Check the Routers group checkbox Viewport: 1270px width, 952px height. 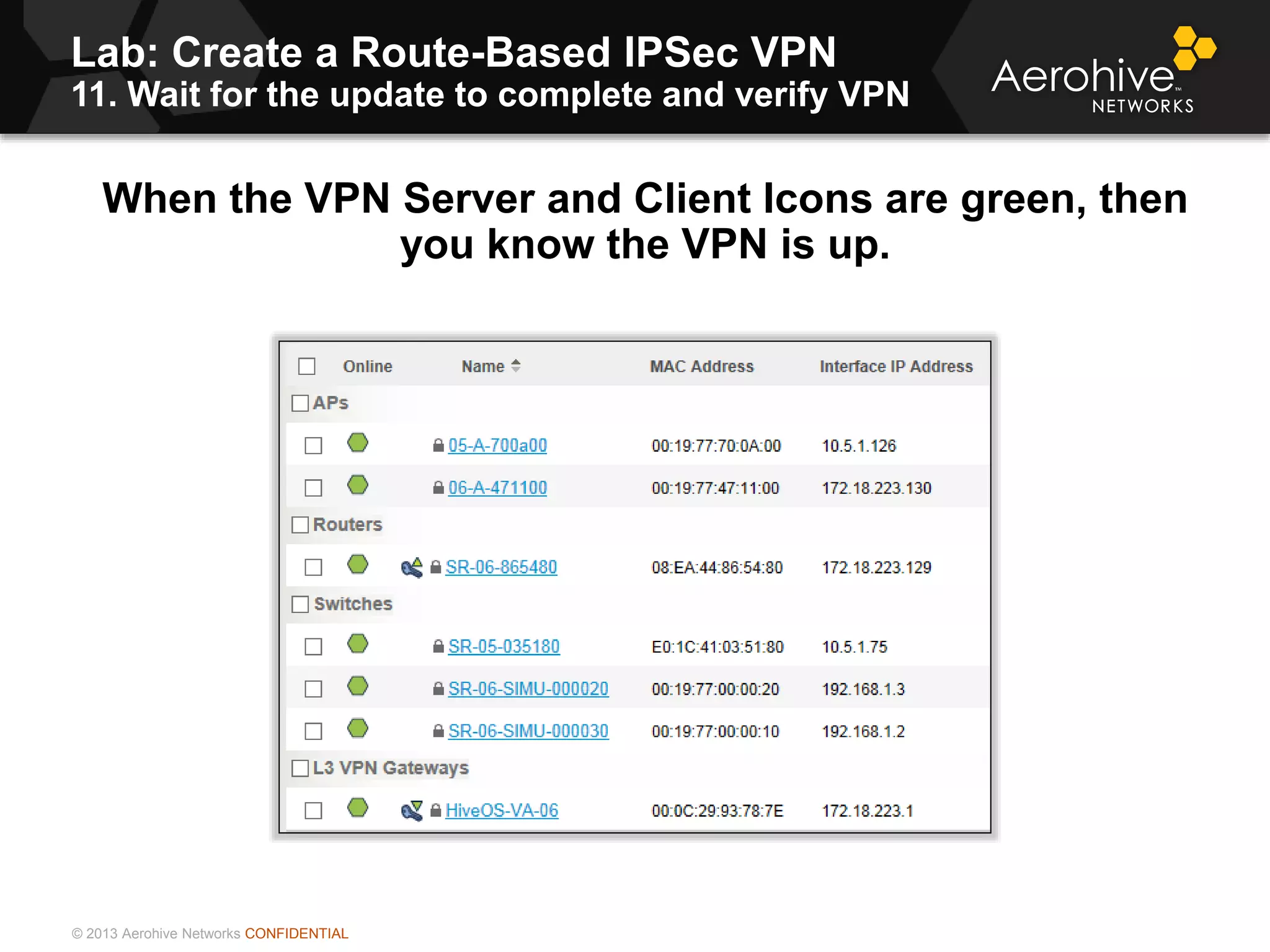pyautogui.click(x=300, y=524)
